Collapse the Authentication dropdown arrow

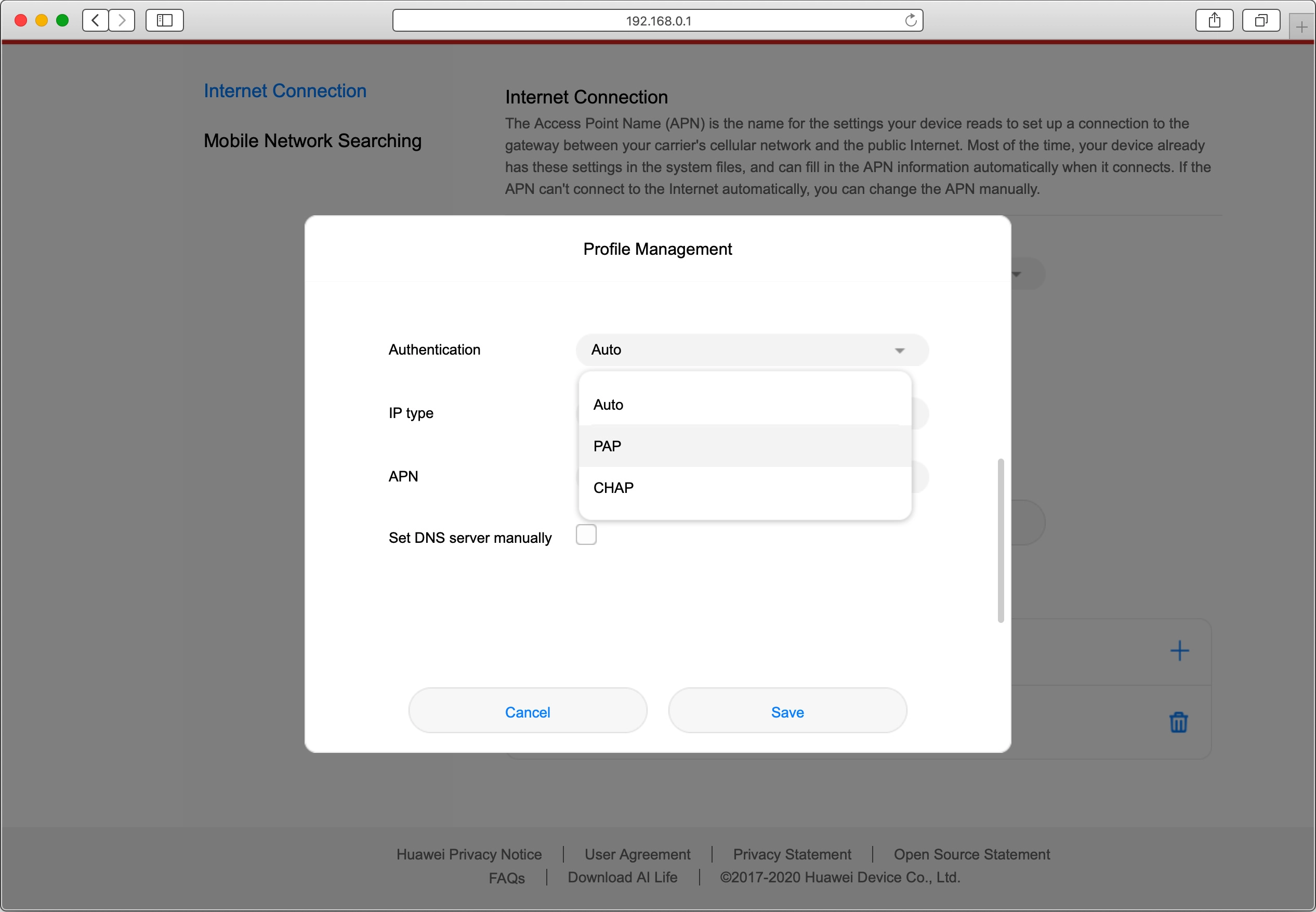(x=899, y=350)
